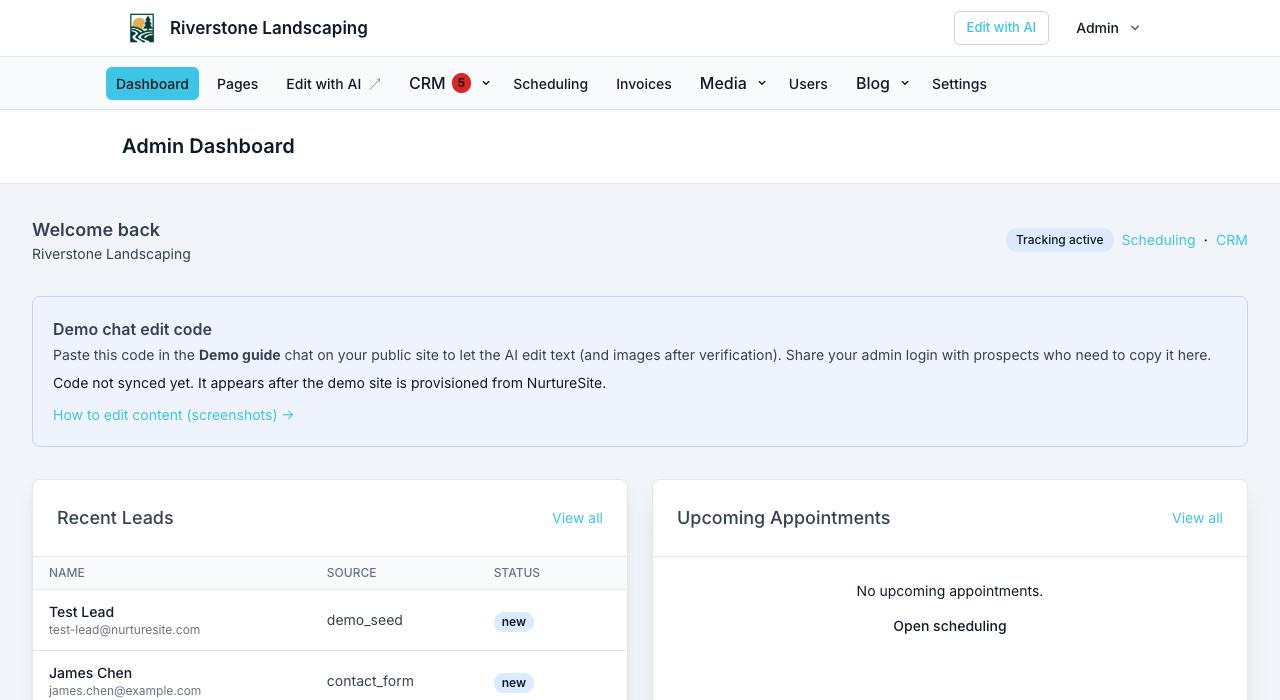Expand the Media menu chevron
The height and width of the screenshot is (700, 1280).
pos(762,83)
